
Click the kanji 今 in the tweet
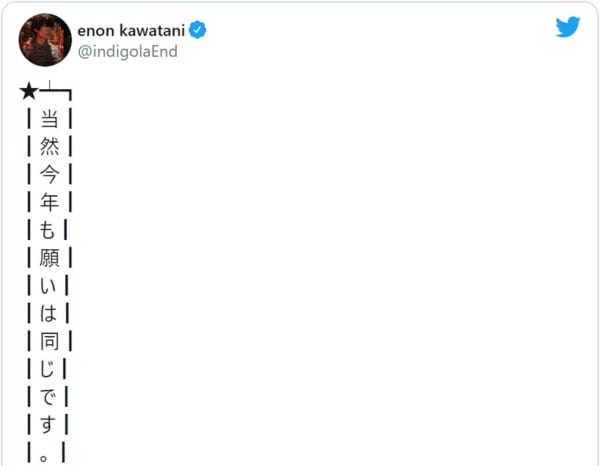click(49, 174)
